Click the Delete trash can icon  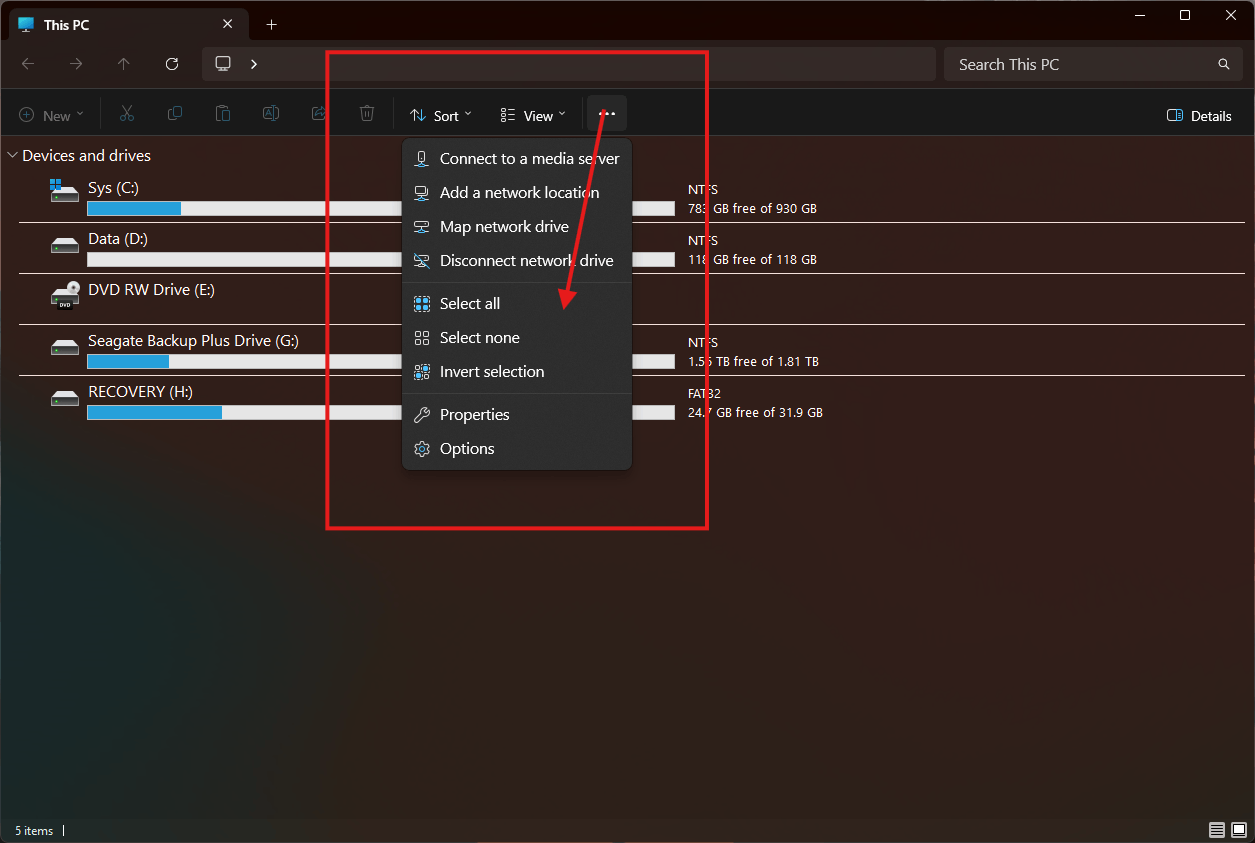coord(367,114)
